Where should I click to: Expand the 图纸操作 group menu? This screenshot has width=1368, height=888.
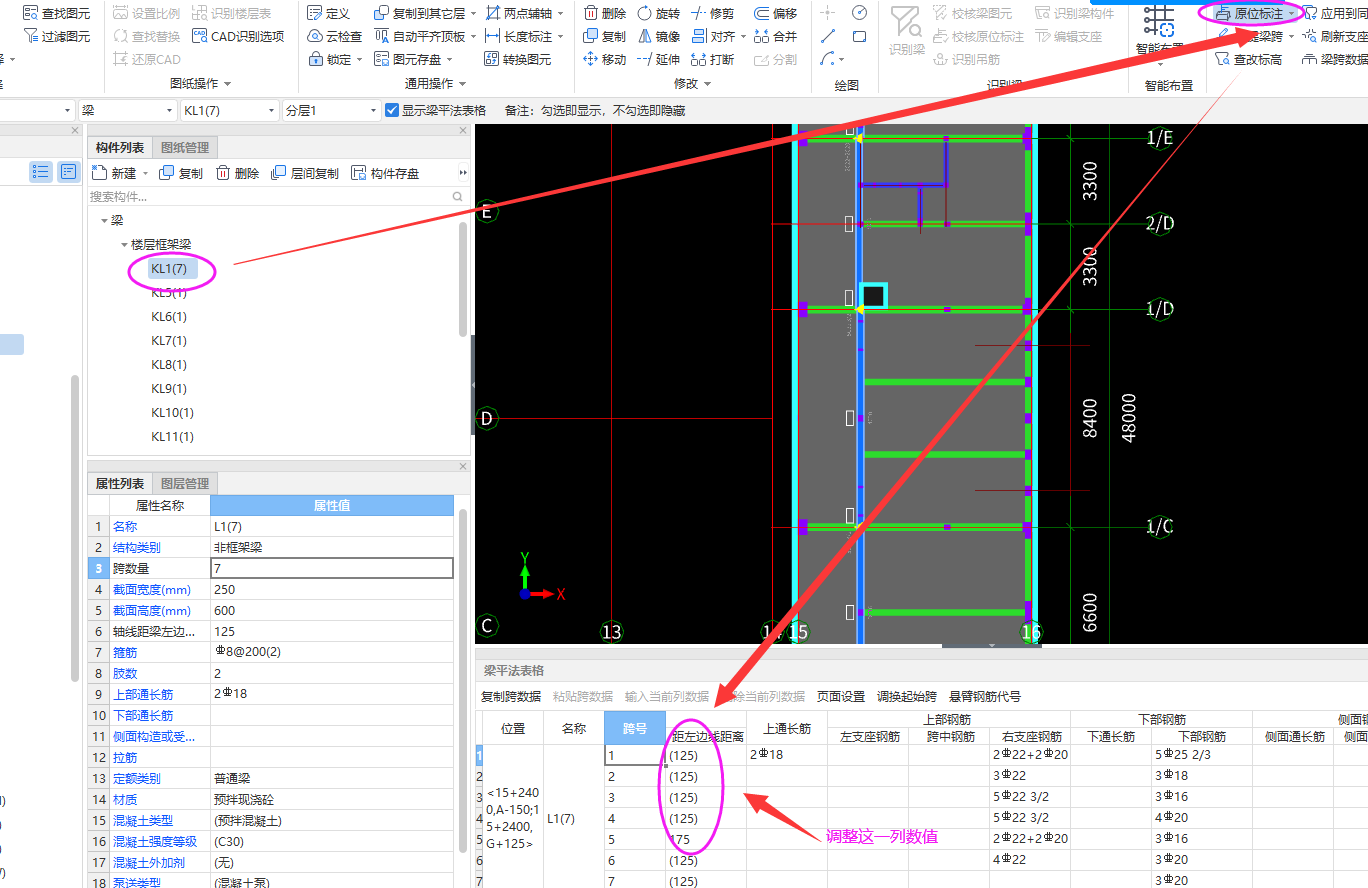click(x=200, y=84)
